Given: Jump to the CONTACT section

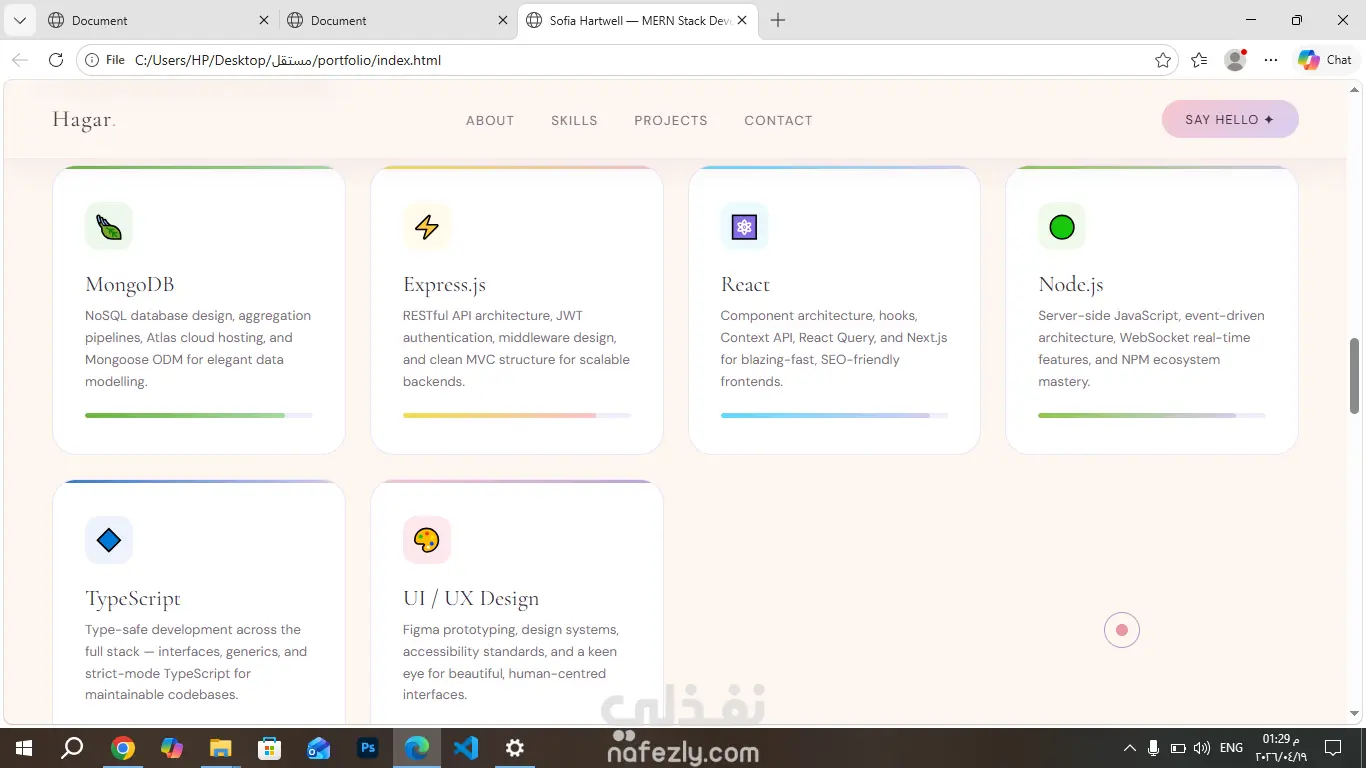Looking at the screenshot, I should click(778, 120).
